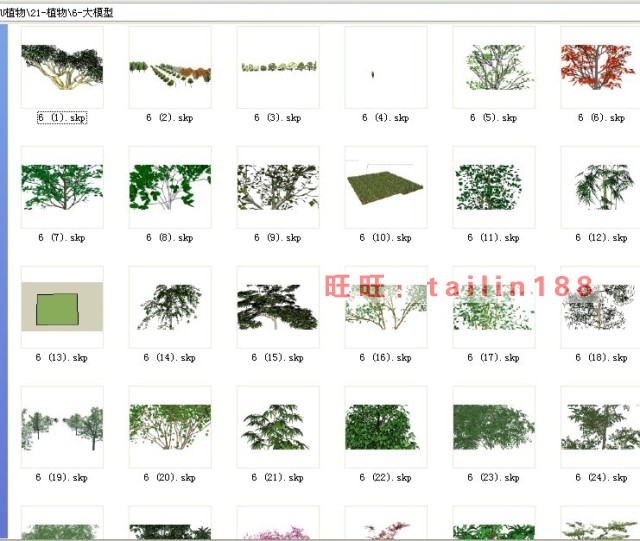Click the file name 6 (23).skp
Screen dimensions: 640x541
[x=493, y=477]
